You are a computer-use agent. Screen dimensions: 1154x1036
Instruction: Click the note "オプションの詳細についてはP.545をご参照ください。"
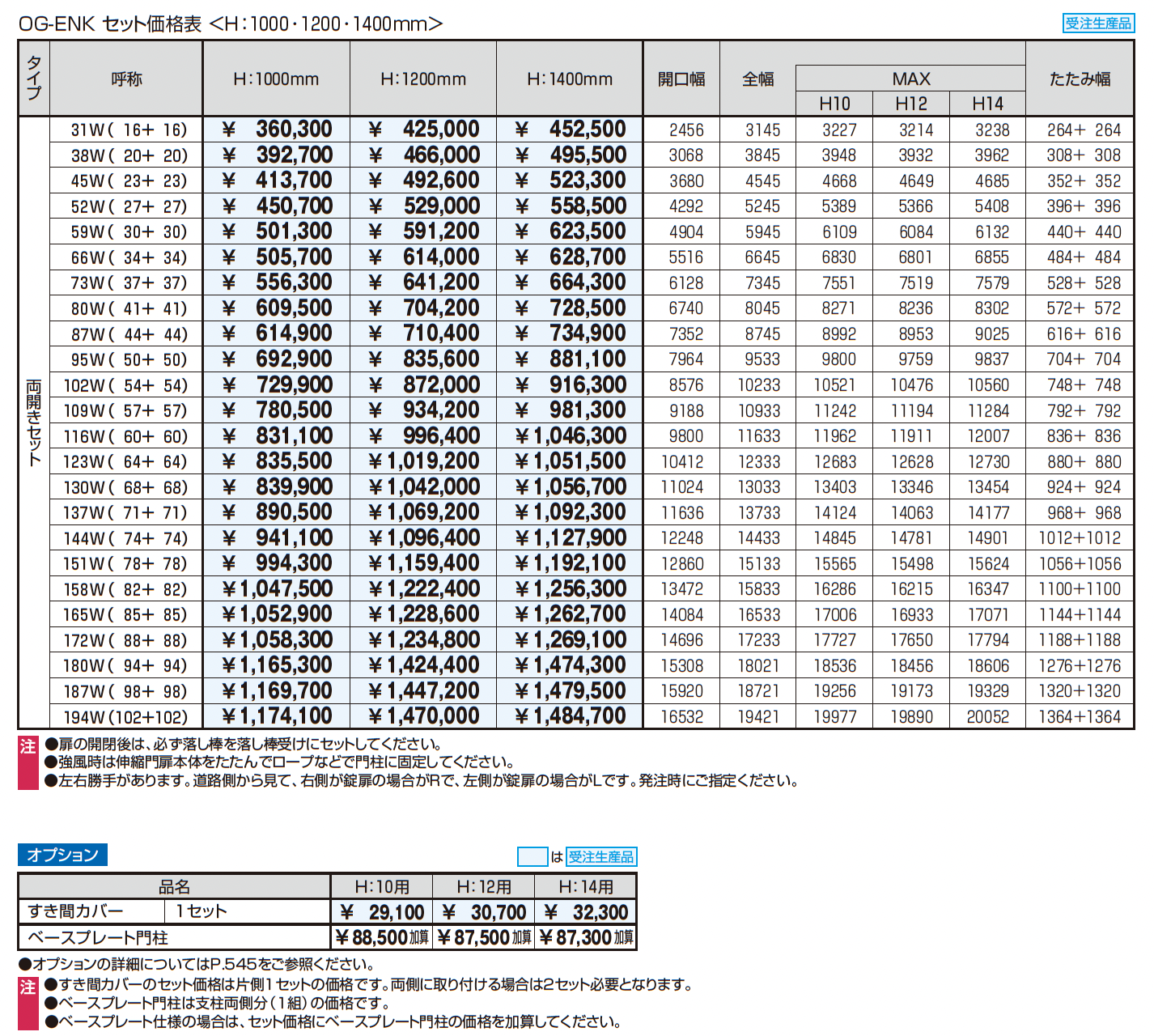[x=197, y=964]
